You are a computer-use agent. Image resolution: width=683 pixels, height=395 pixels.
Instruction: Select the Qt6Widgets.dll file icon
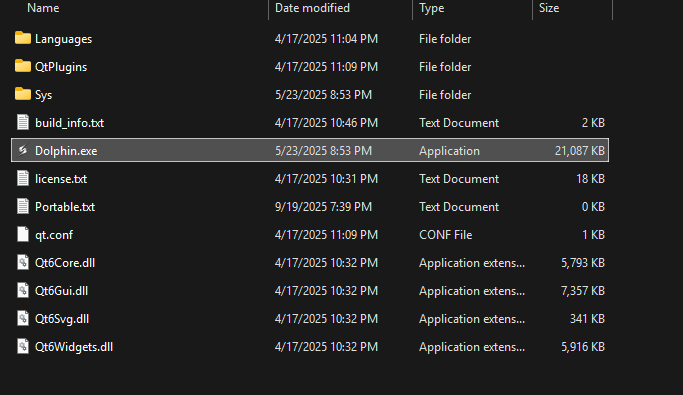point(23,346)
